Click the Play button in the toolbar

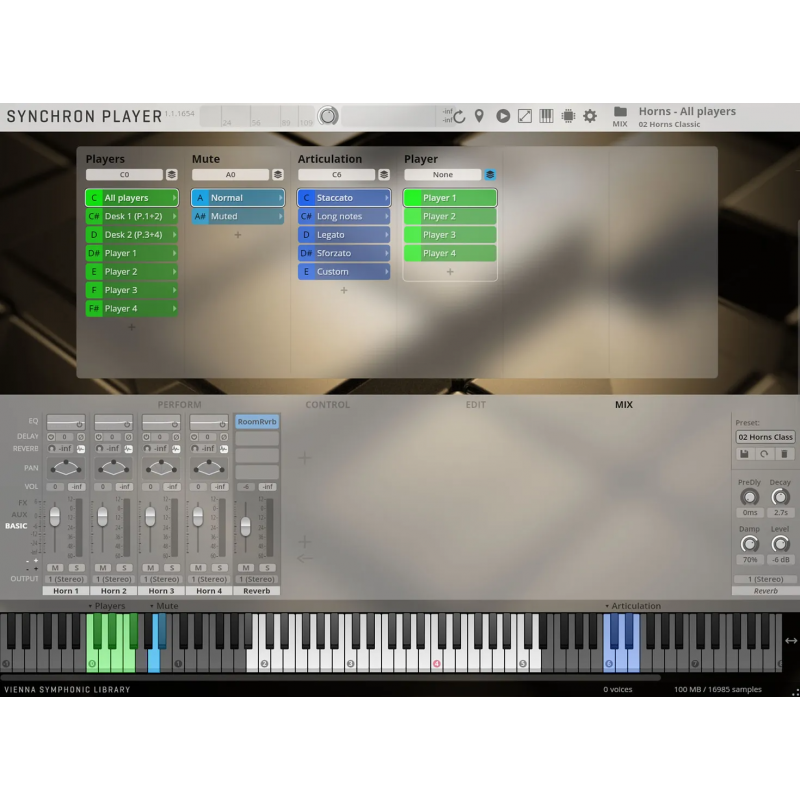point(503,115)
